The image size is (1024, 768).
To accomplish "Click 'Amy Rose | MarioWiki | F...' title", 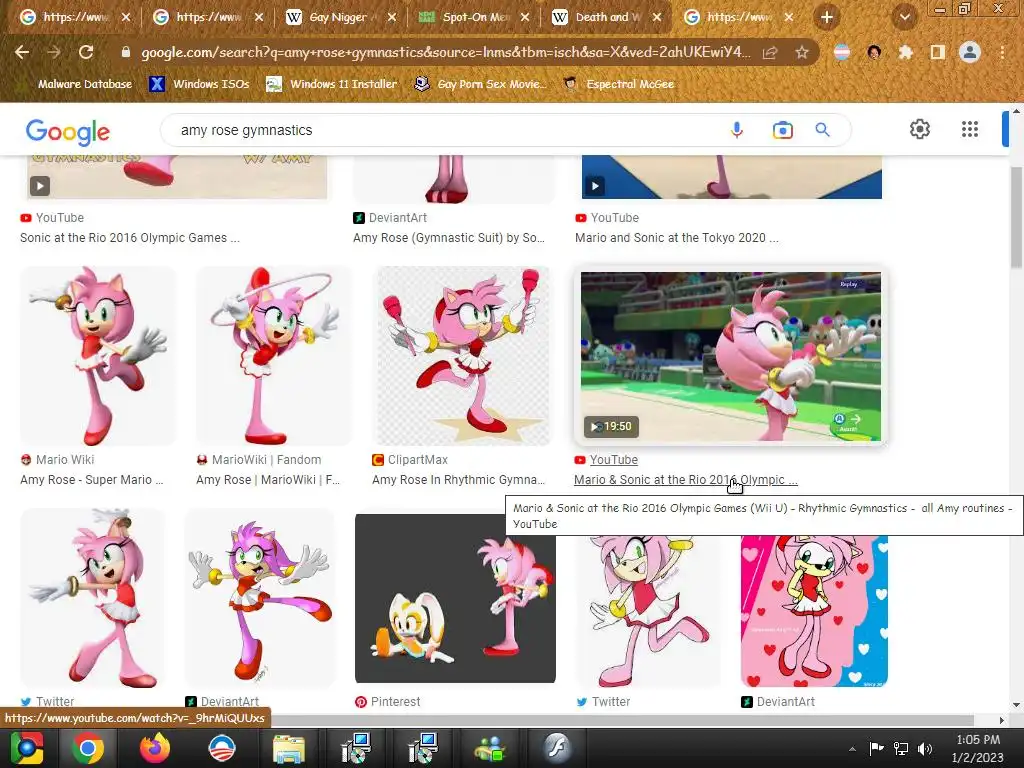I will tap(268, 479).
